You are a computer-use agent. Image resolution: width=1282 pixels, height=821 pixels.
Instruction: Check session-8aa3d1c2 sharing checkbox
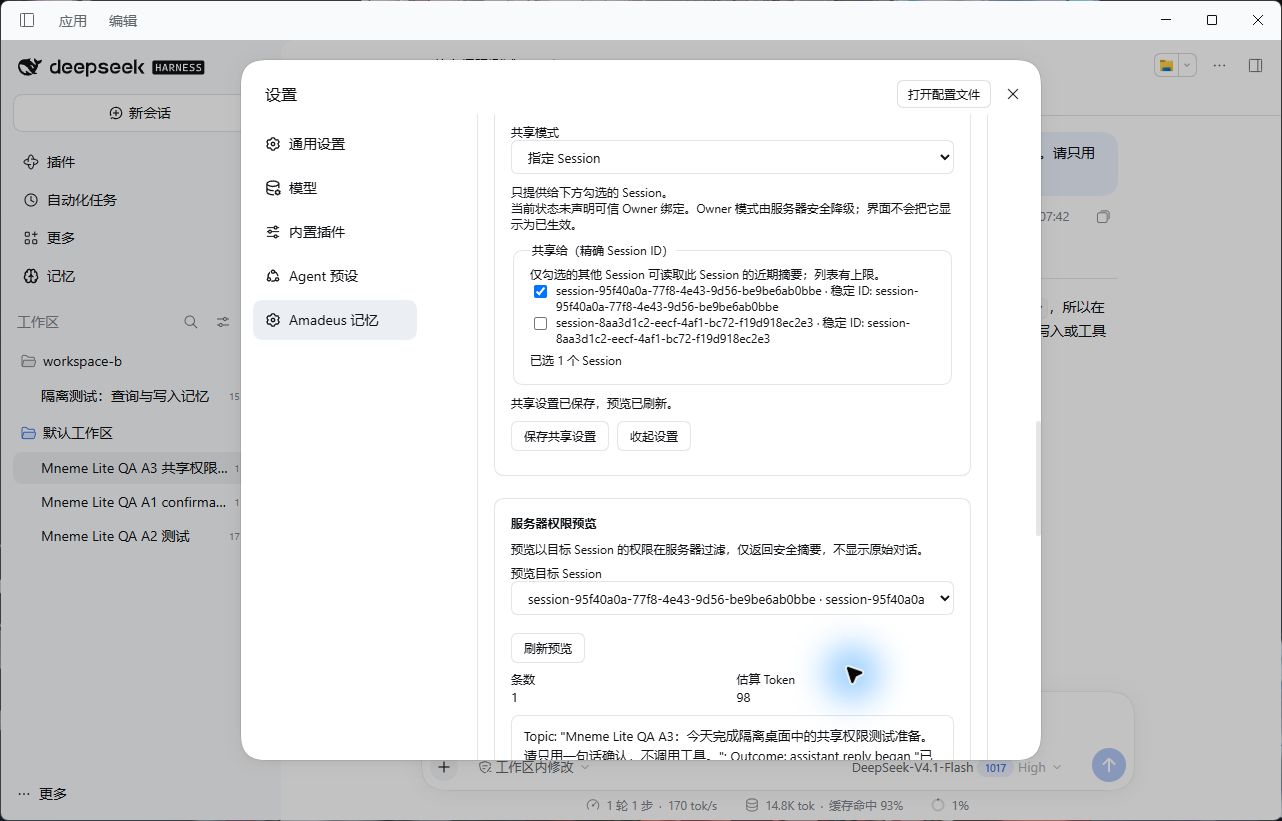click(540, 324)
